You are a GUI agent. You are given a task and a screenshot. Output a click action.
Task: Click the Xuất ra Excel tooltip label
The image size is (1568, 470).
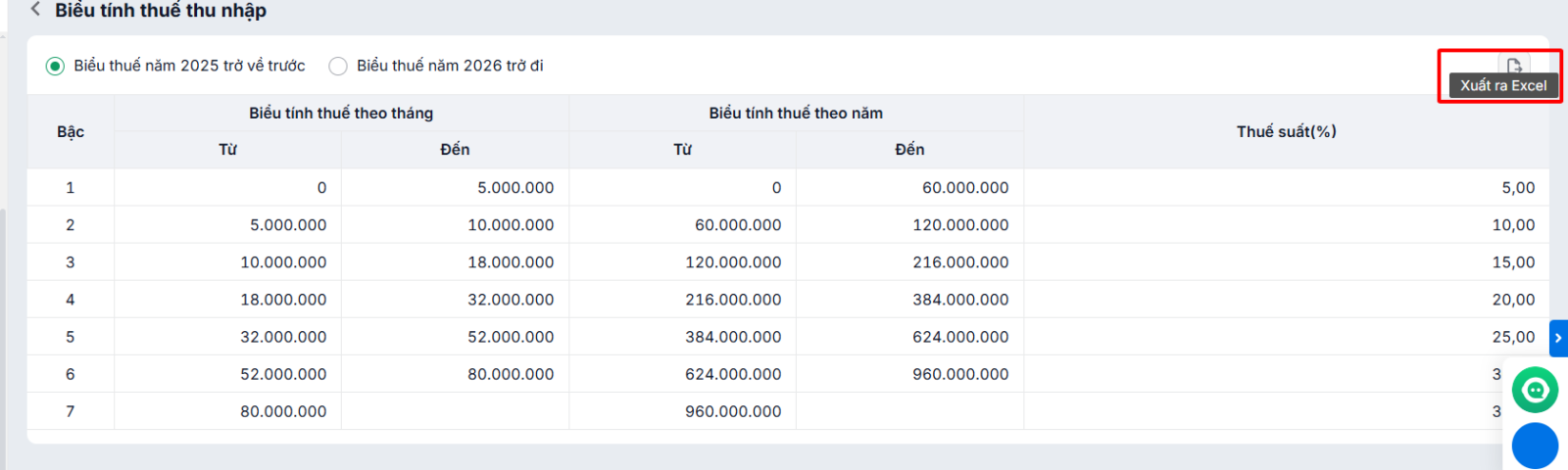pyautogui.click(x=1503, y=85)
